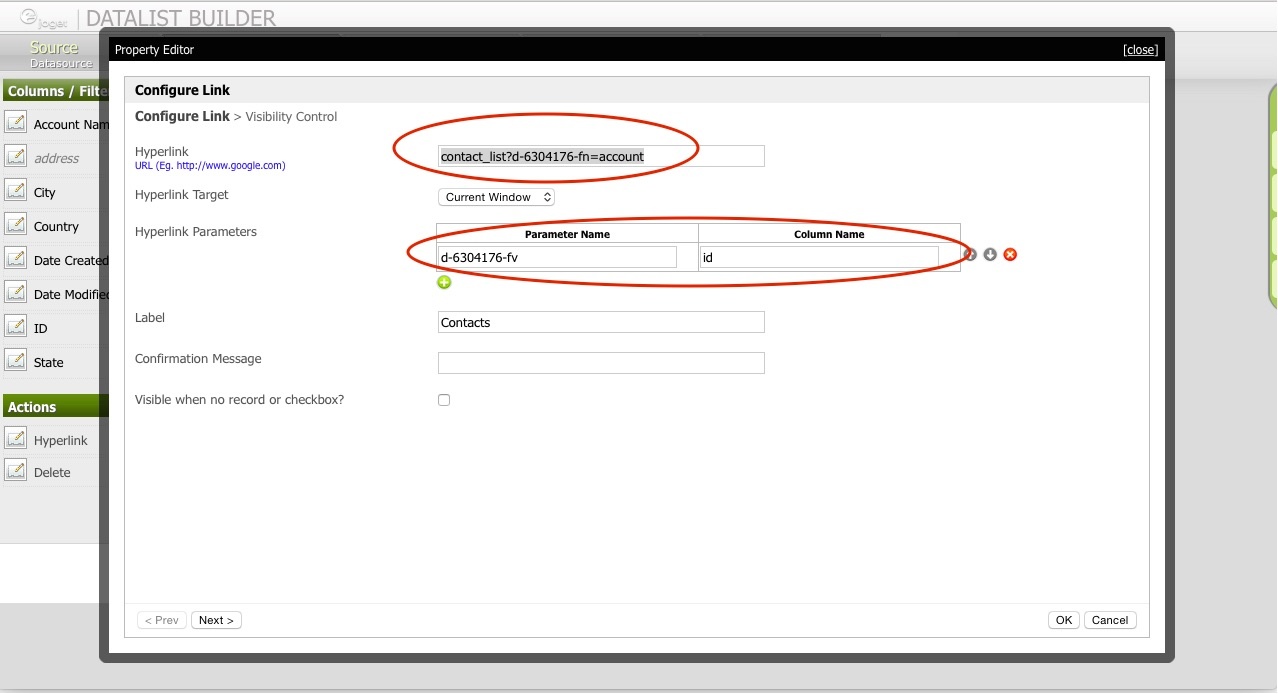
Task: Cancel the Configure Link dialog
Action: (x=1110, y=620)
